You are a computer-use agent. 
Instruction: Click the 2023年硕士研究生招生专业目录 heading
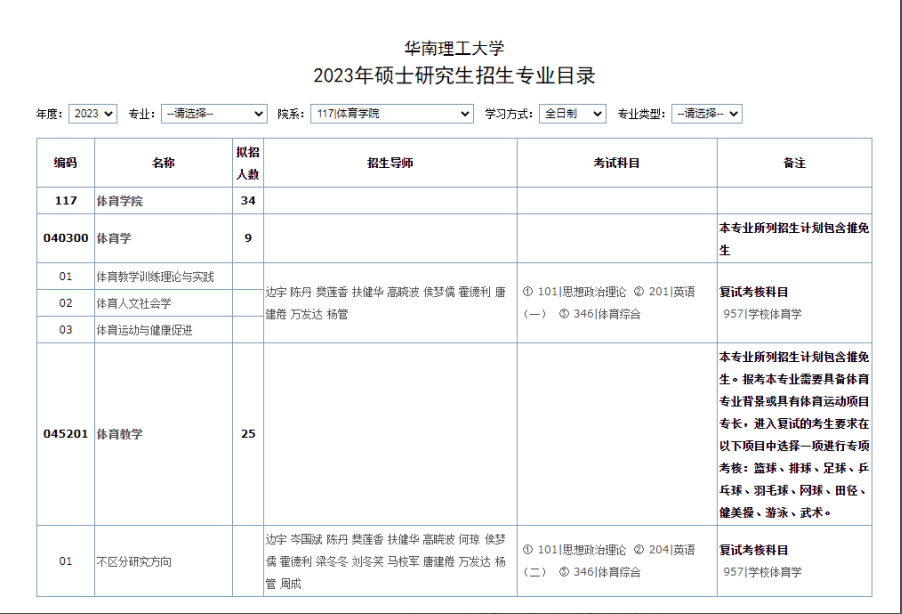(x=454, y=75)
